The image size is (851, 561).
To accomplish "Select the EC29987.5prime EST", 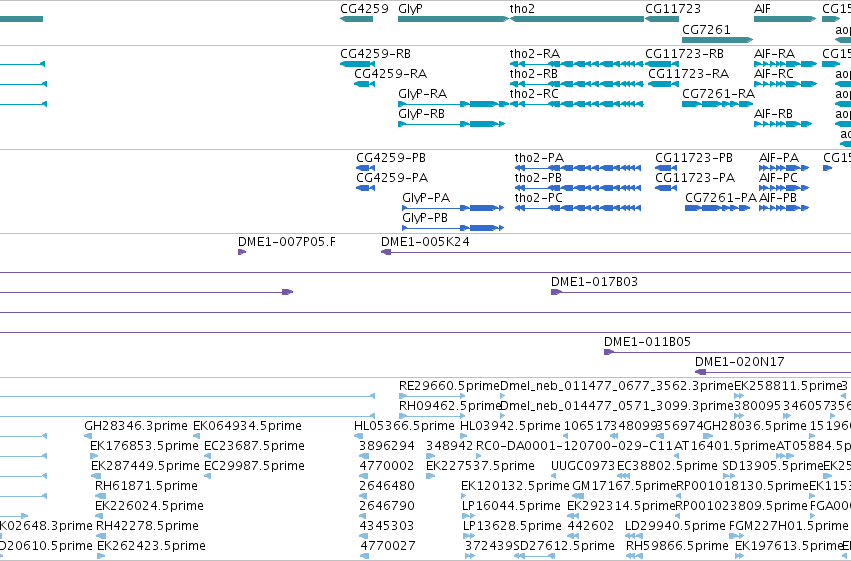I will (208, 476).
